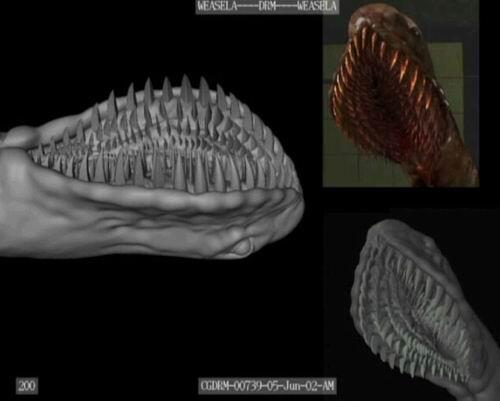The height and width of the screenshot is (401, 500).
Task: Click the WEASELA DRM title slate at top
Action: [267, 7]
